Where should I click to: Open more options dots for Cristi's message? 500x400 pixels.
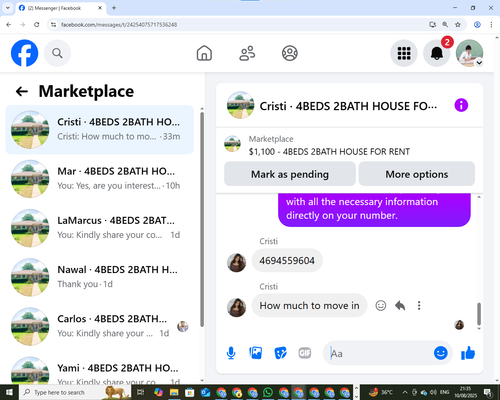tap(419, 305)
